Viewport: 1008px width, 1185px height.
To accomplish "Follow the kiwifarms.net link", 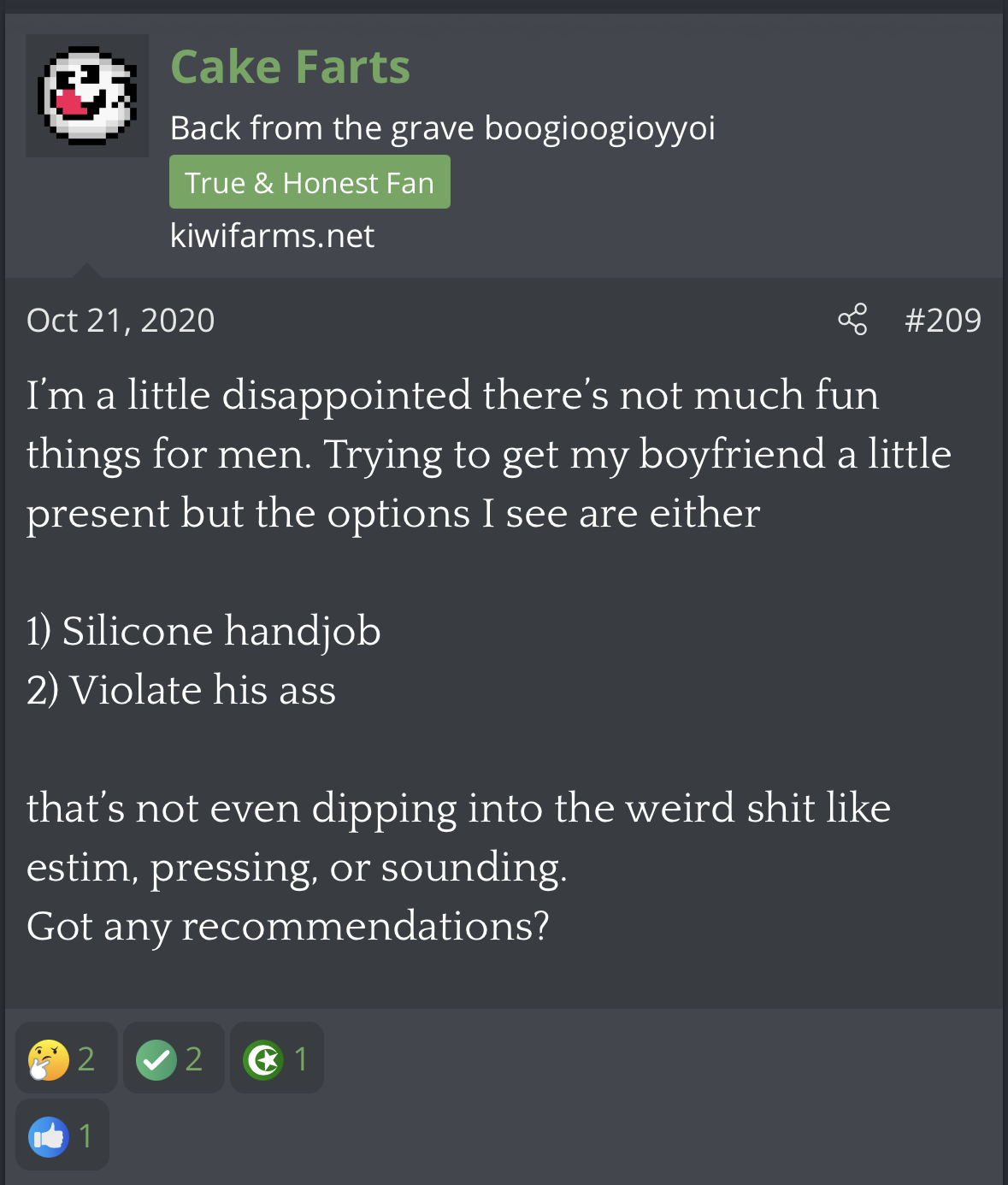I will click(272, 236).
